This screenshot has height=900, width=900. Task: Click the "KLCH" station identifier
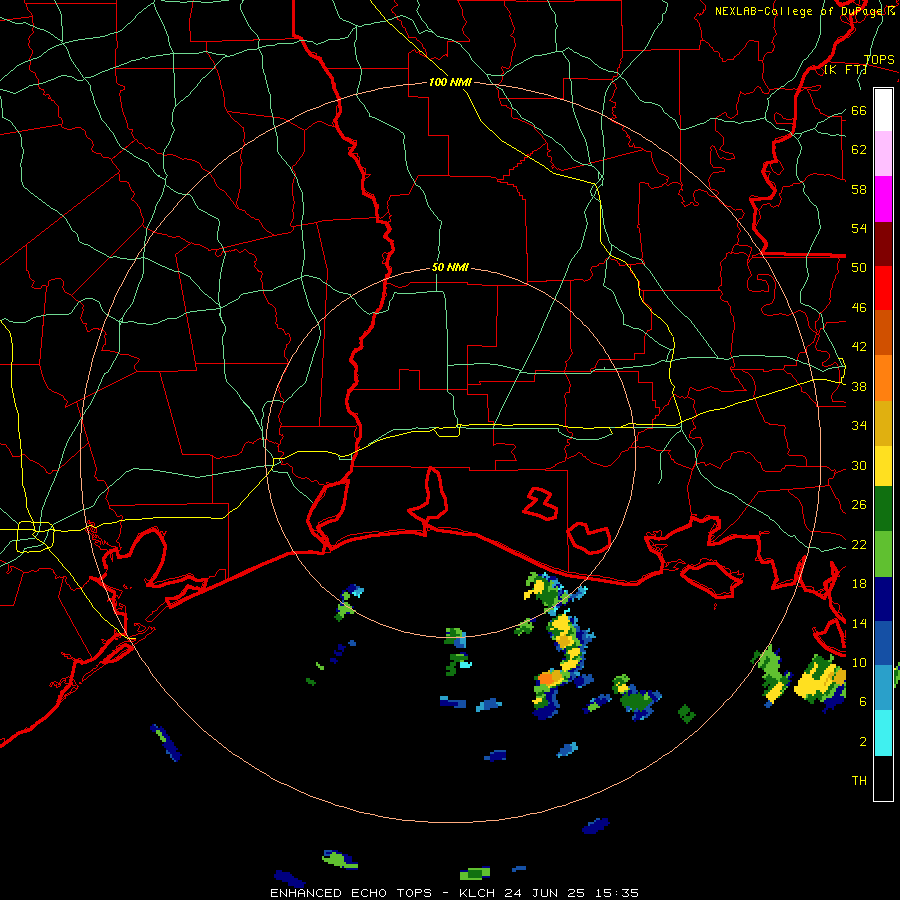click(479, 893)
